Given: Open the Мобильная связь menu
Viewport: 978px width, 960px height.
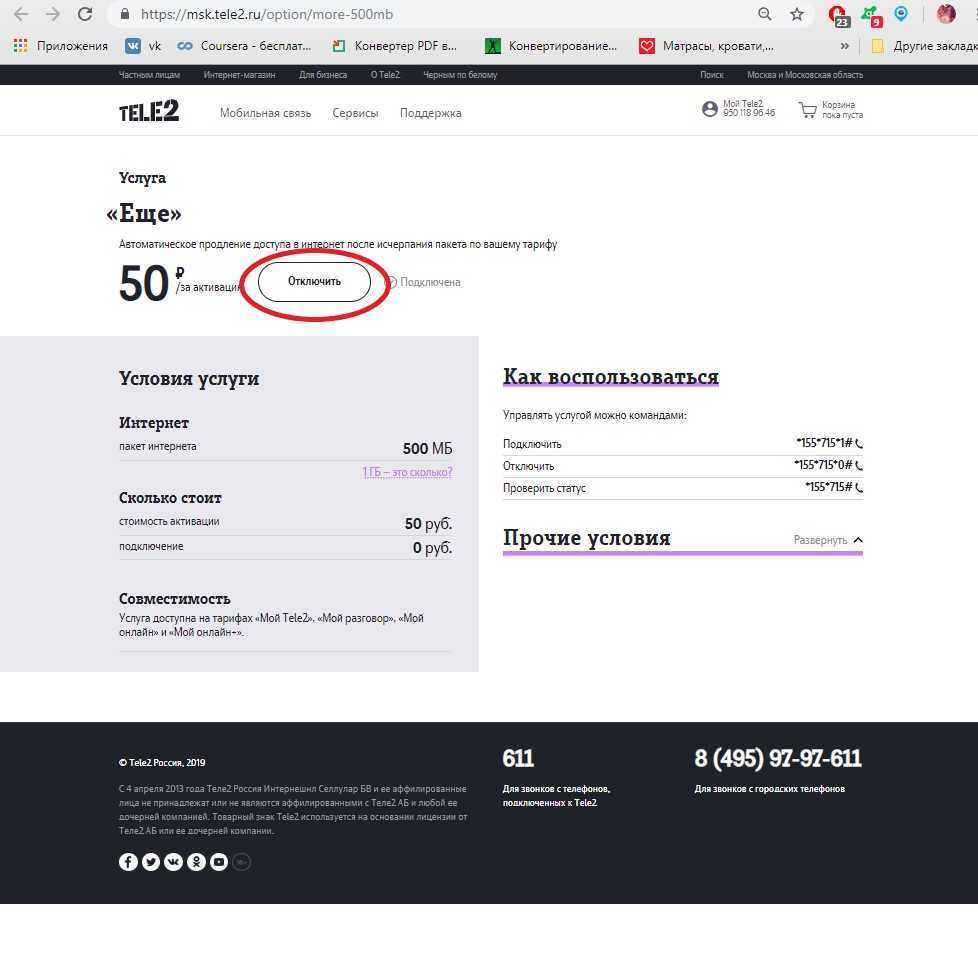Looking at the screenshot, I should [265, 113].
